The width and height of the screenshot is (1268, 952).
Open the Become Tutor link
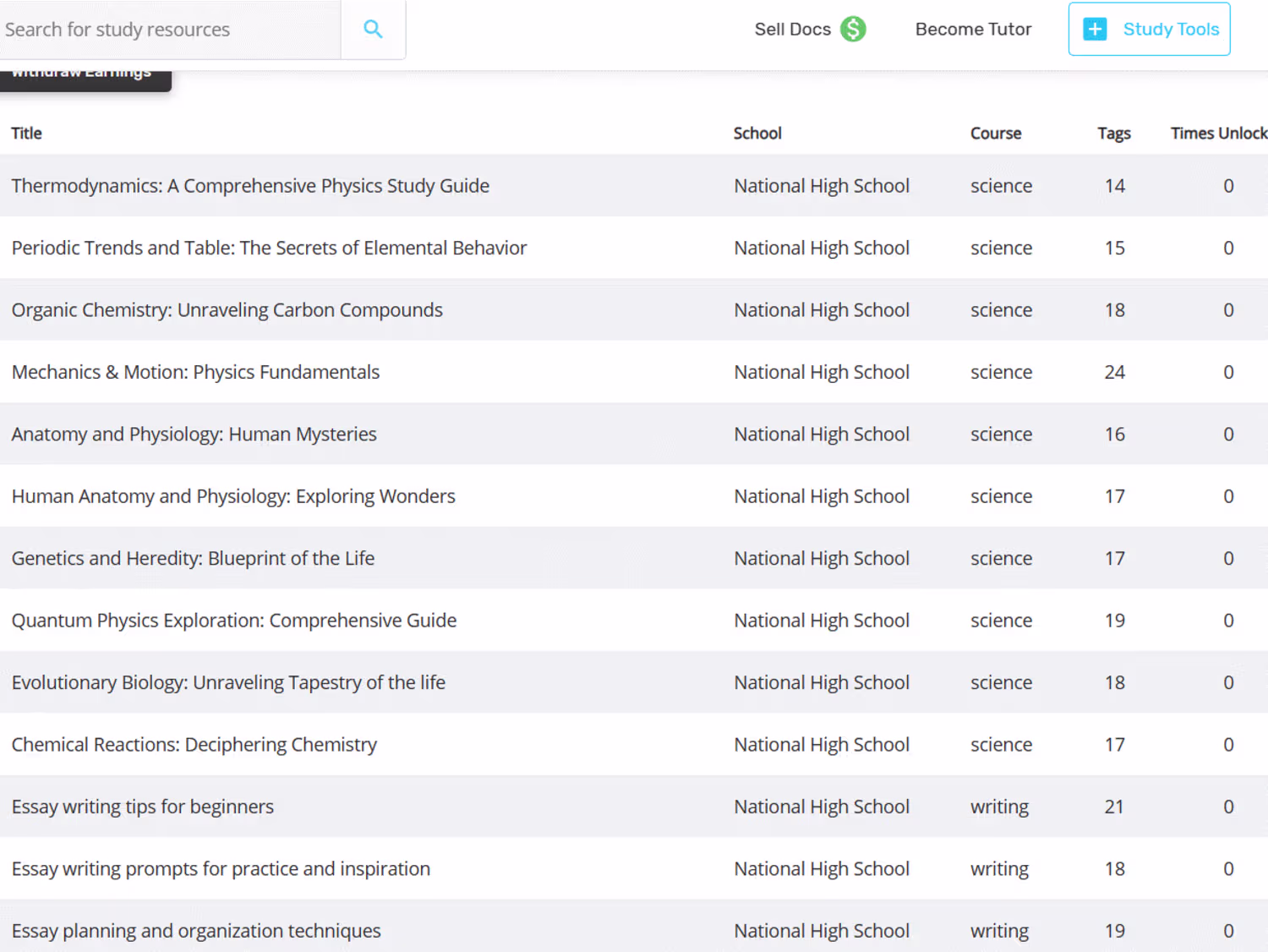coord(973,30)
